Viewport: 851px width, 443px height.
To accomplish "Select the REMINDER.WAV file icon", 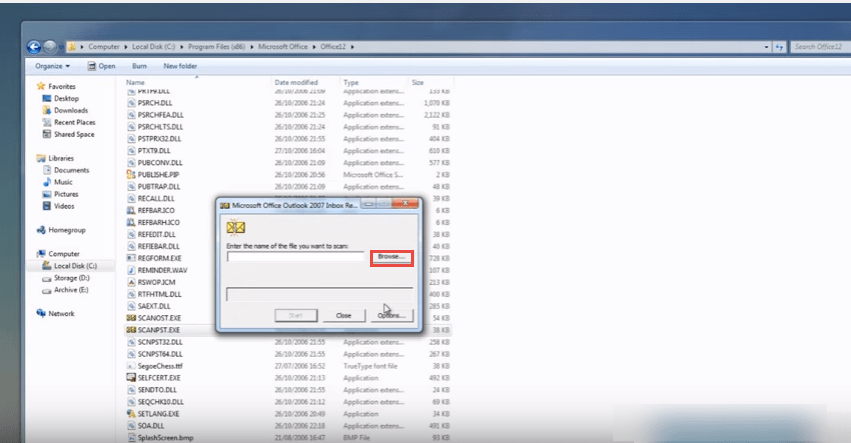I will click(x=131, y=270).
